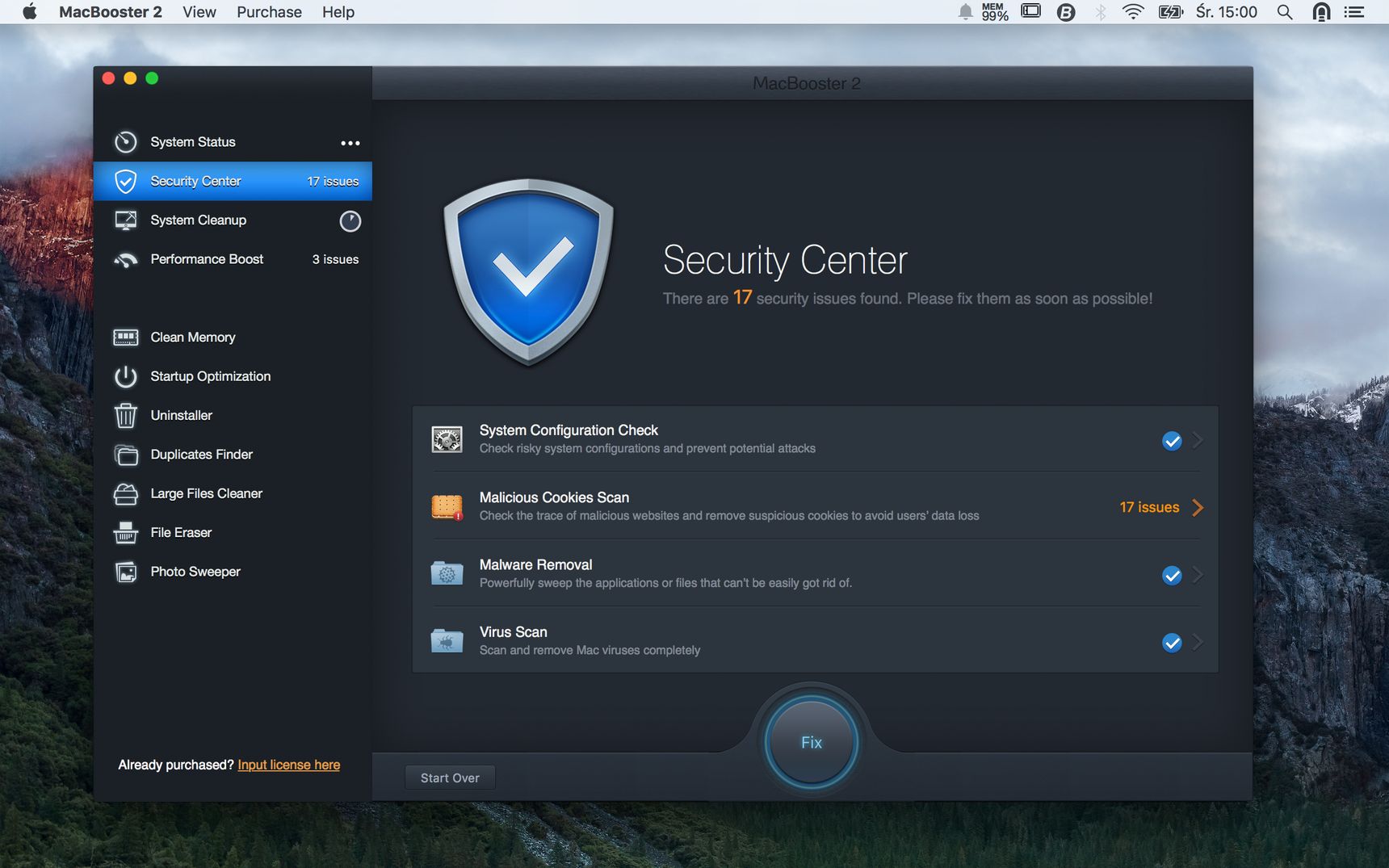
Task: Click the System Cleanup progress clock indicator
Action: click(x=350, y=220)
